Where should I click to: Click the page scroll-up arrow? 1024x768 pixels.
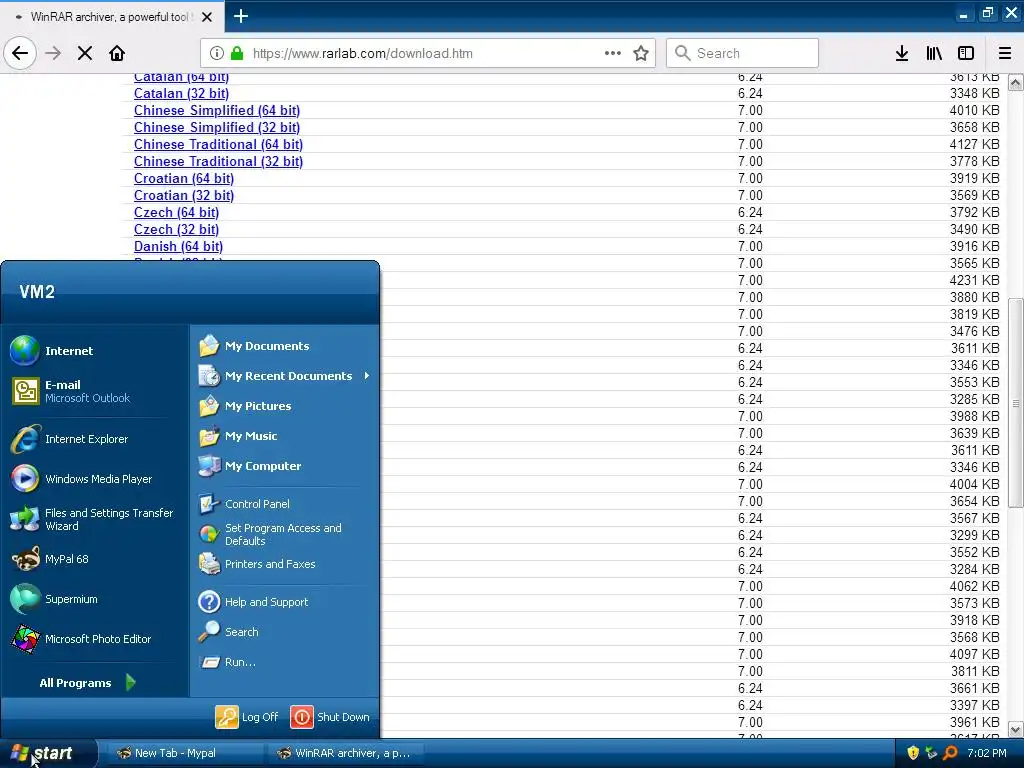1016,82
